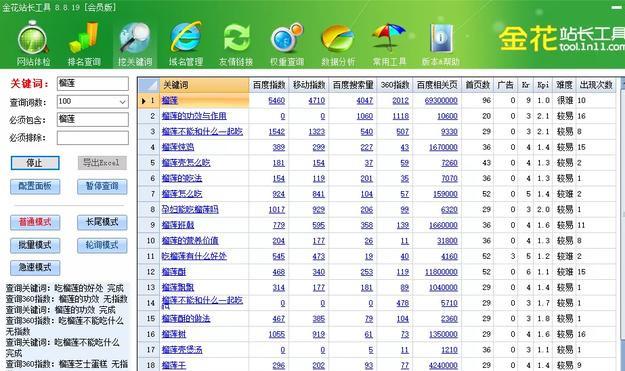Click the table's top-left select-all corner cell
The width and height of the screenshot is (625, 371).
(149, 85)
